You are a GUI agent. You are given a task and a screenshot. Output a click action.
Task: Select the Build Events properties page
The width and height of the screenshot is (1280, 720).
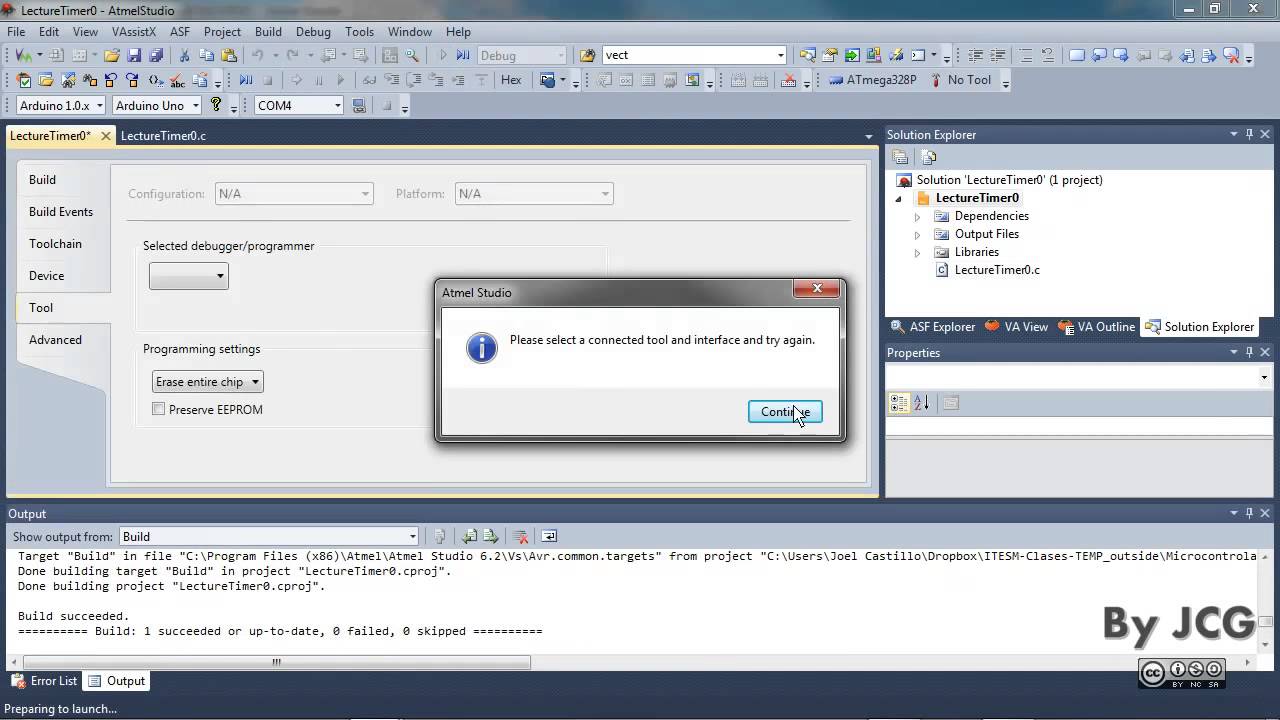coord(61,212)
